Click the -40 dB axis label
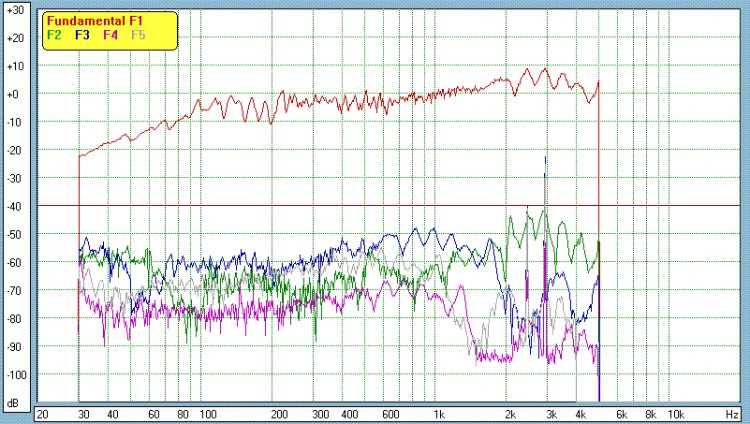750x424 pixels. 15,206
